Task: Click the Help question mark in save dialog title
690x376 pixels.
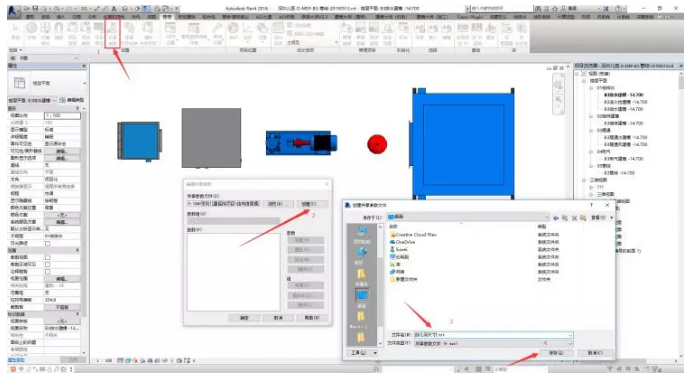Action: point(591,205)
